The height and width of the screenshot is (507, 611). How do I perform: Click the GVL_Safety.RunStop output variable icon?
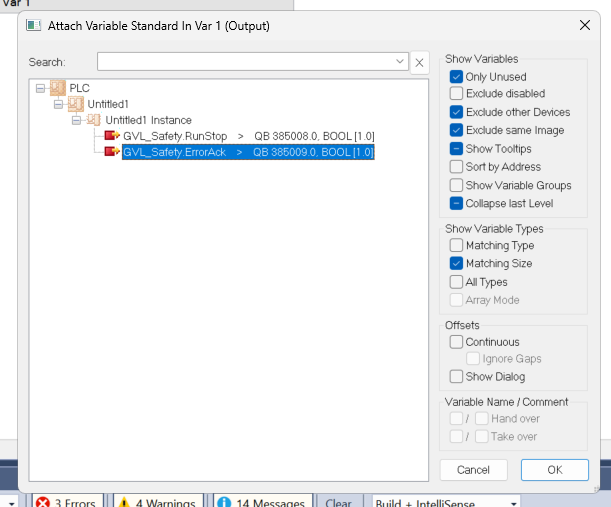[x=112, y=136]
